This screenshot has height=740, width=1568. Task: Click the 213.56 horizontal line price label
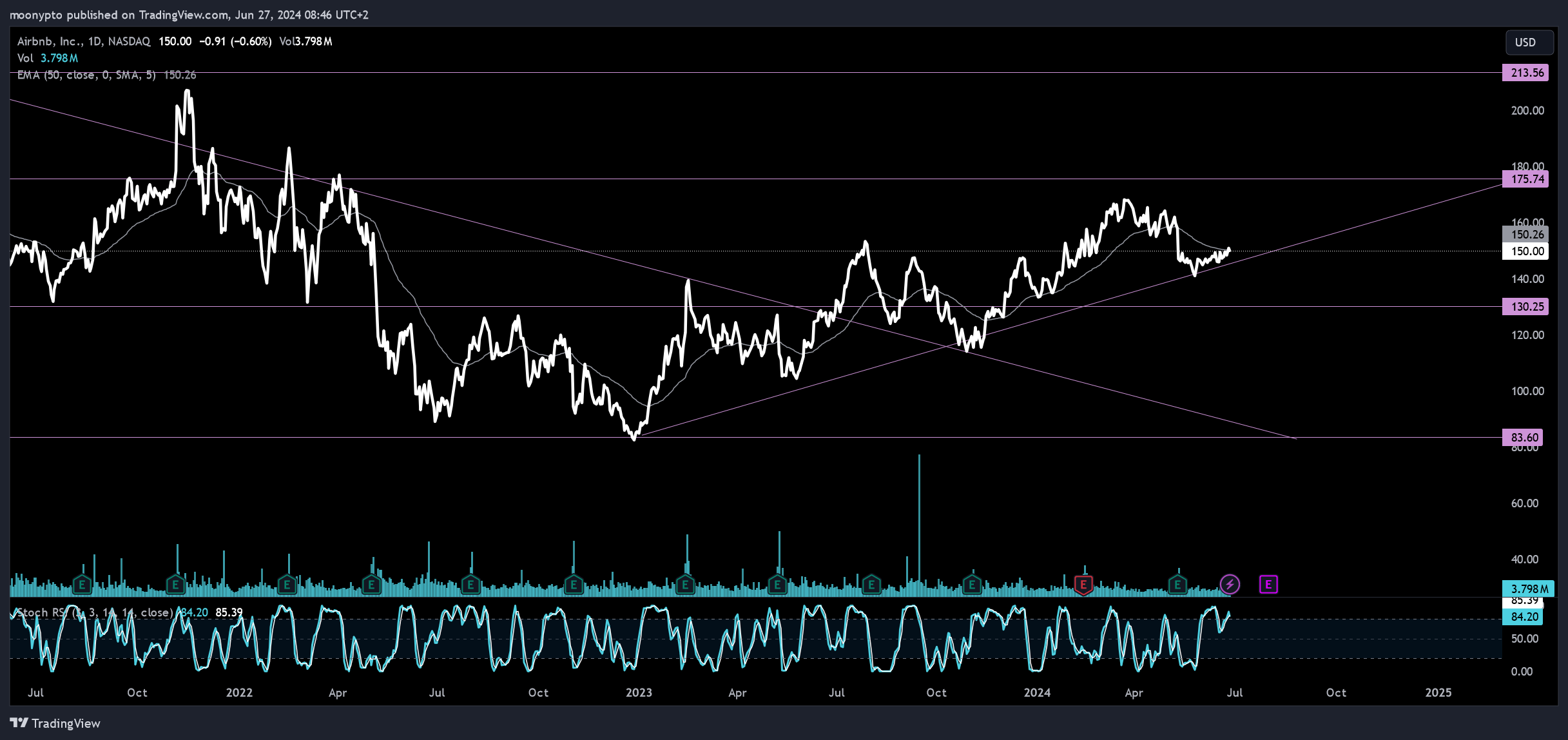coord(1526,73)
